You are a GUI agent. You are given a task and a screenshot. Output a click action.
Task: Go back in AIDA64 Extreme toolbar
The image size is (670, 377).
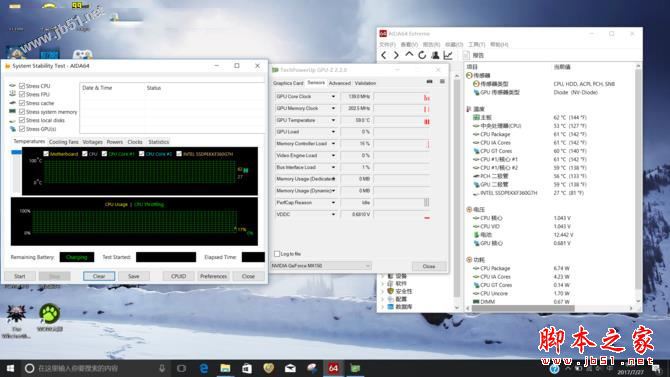pos(384,55)
